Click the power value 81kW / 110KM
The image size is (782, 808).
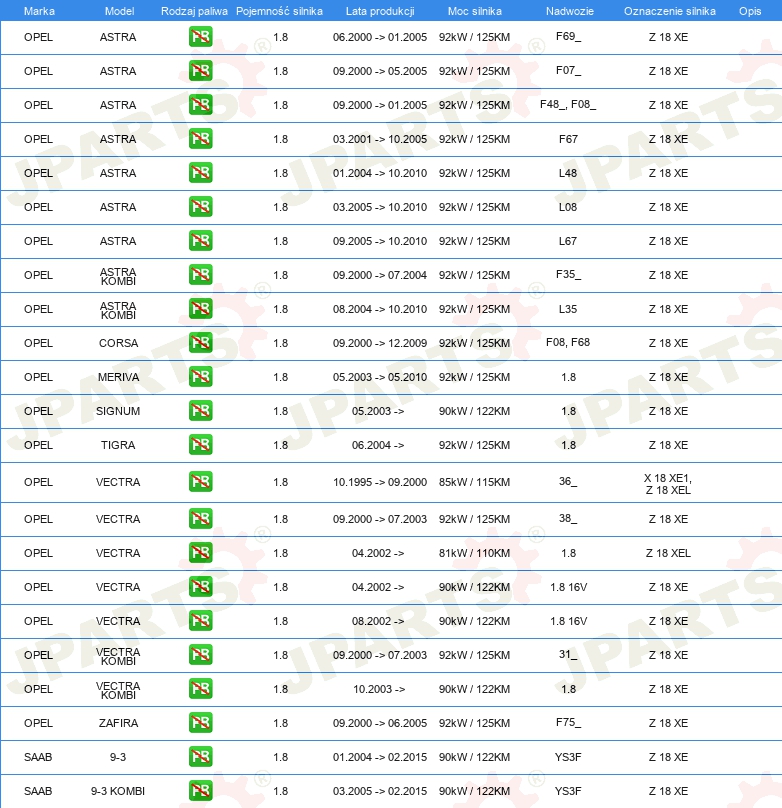tap(474, 553)
